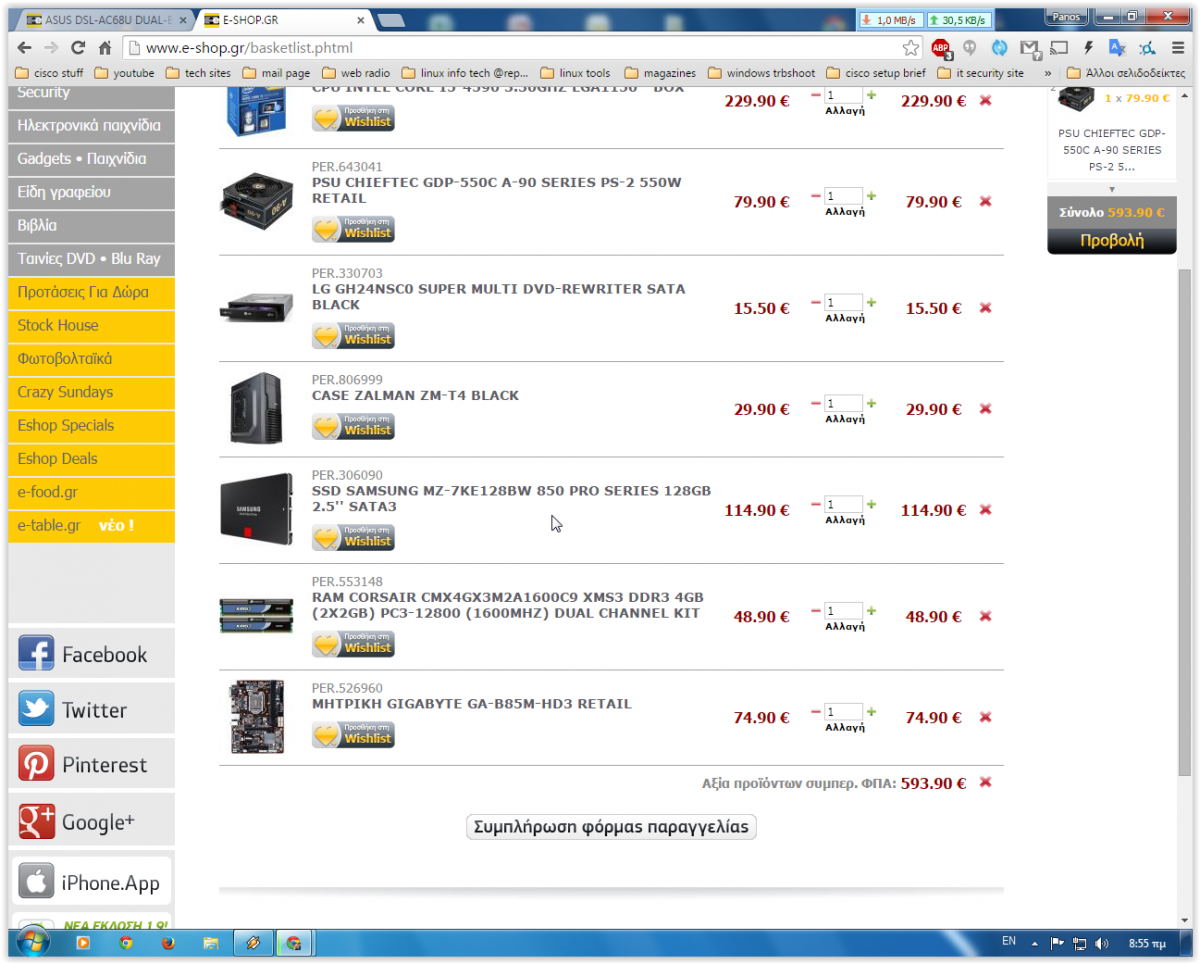1200x964 pixels.
Task: Decrease LG DVD-REWRITER quantity with minus
Action: tap(816, 302)
